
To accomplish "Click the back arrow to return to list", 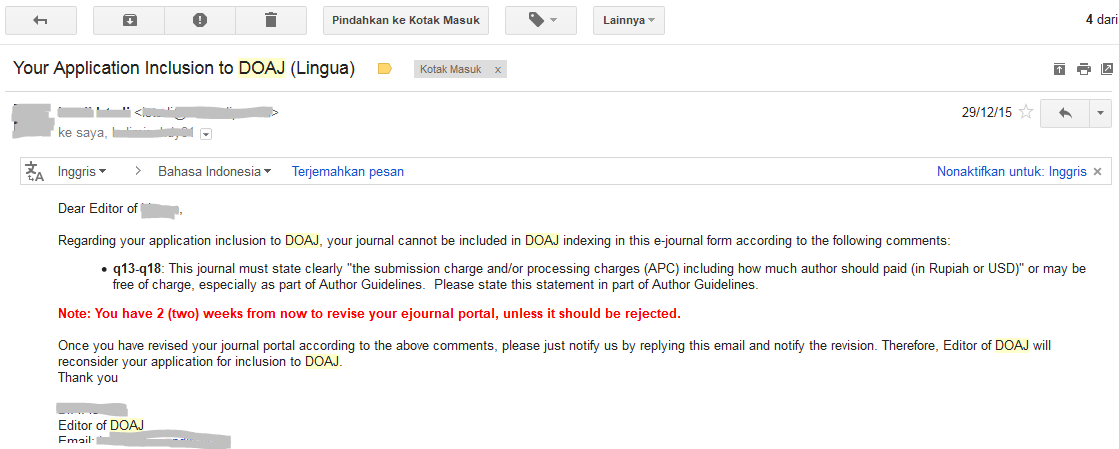I will tap(40, 20).
